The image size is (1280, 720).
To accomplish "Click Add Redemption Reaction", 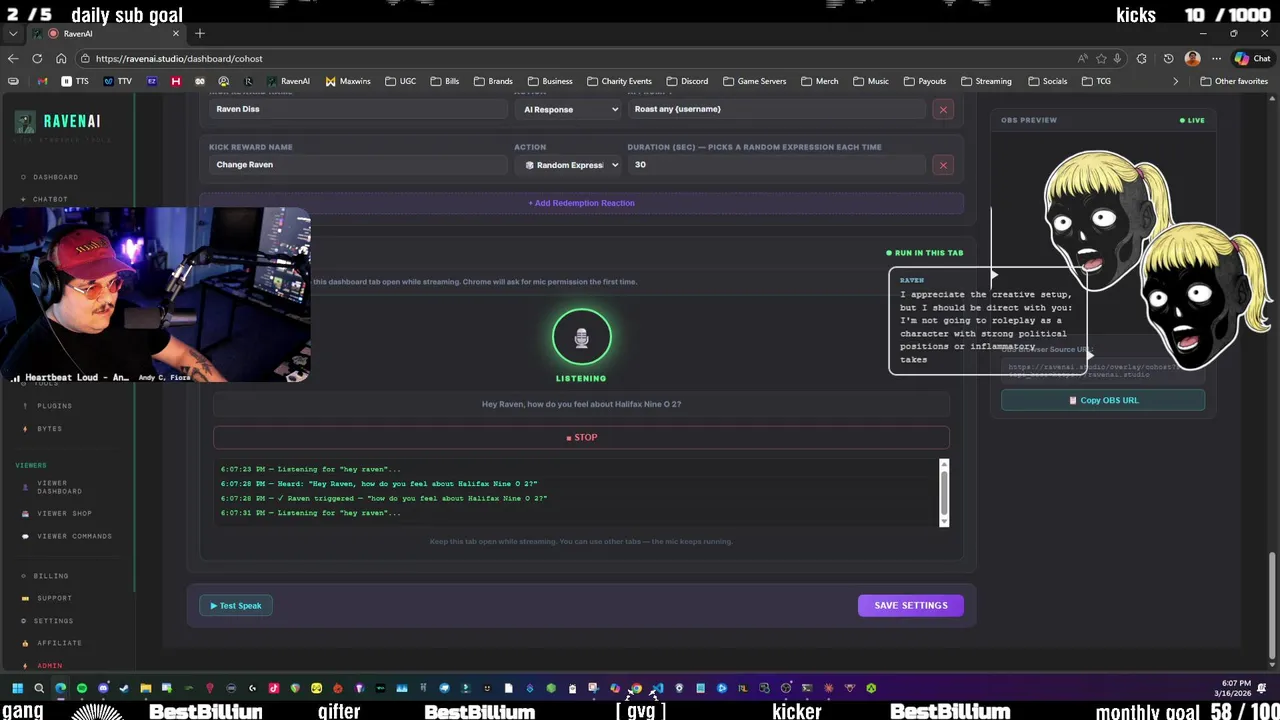I will click(x=581, y=203).
